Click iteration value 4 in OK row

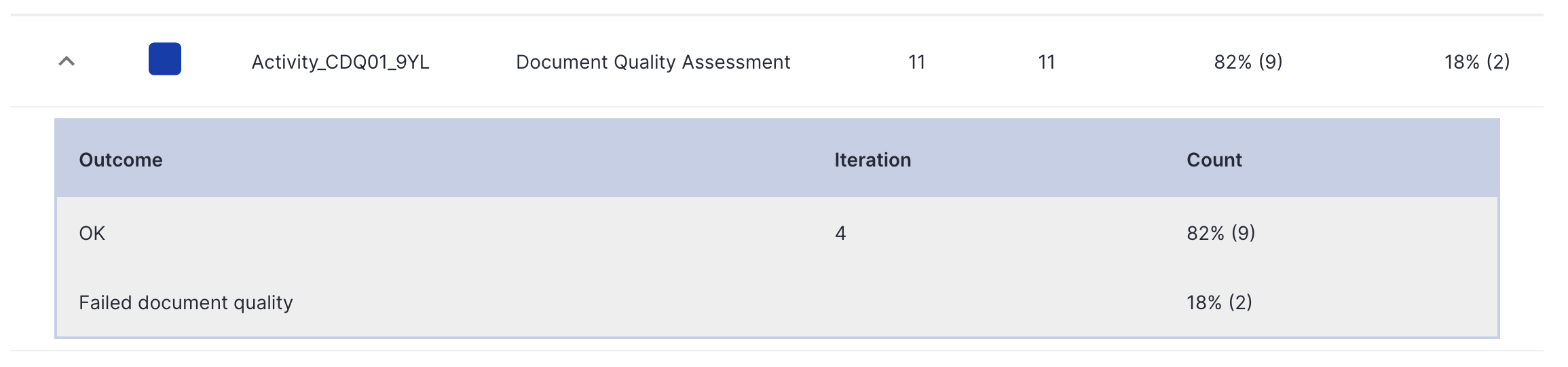click(840, 233)
